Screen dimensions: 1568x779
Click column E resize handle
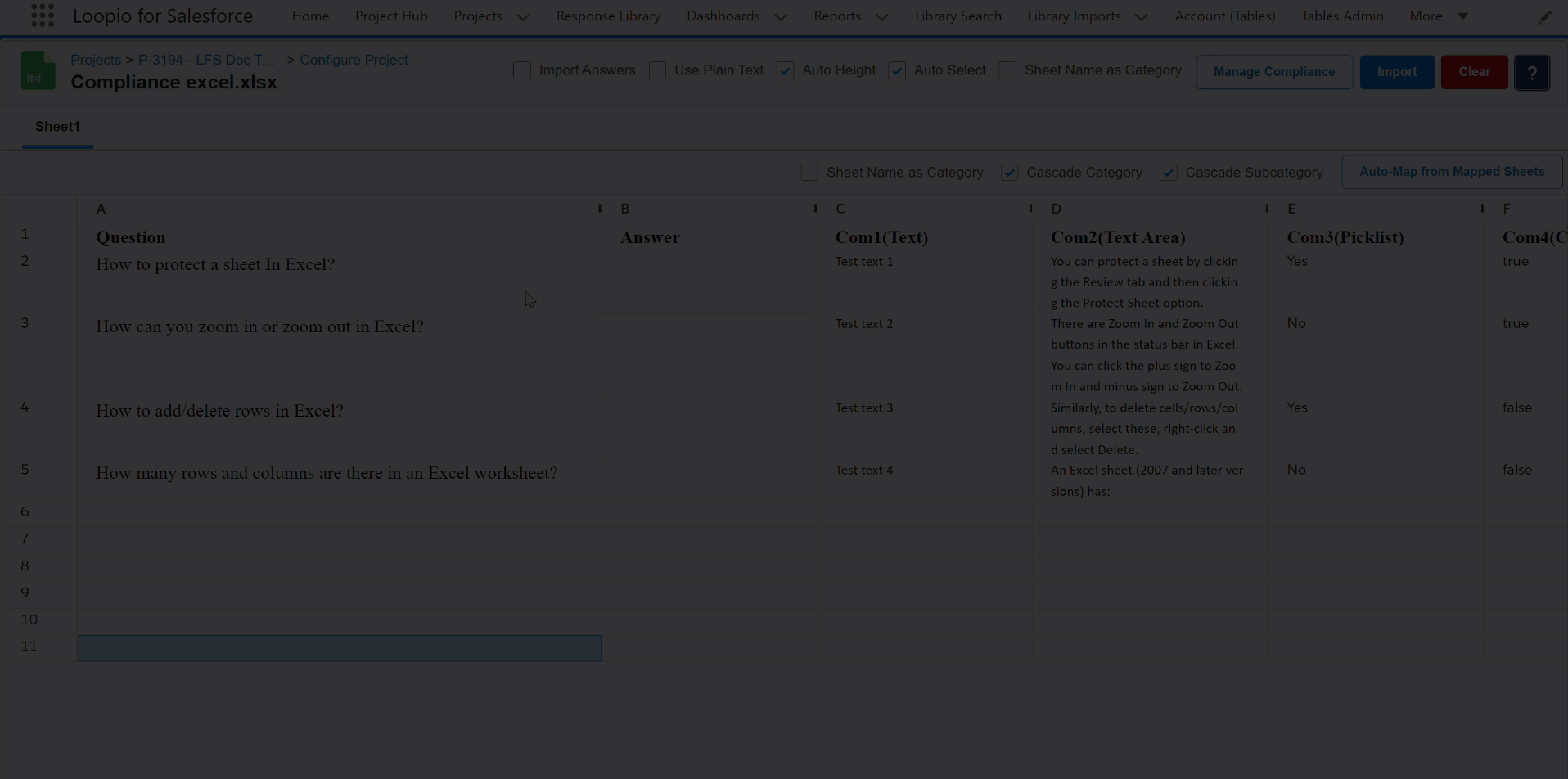1482,209
